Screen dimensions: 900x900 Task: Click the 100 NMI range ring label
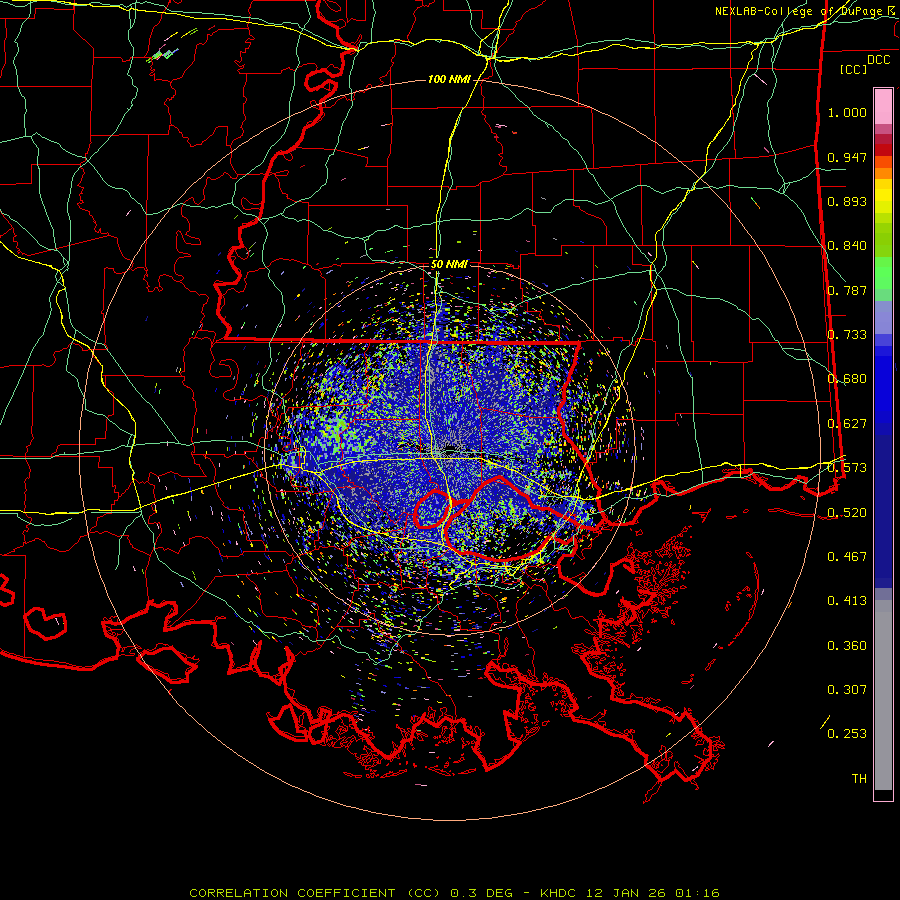click(449, 79)
